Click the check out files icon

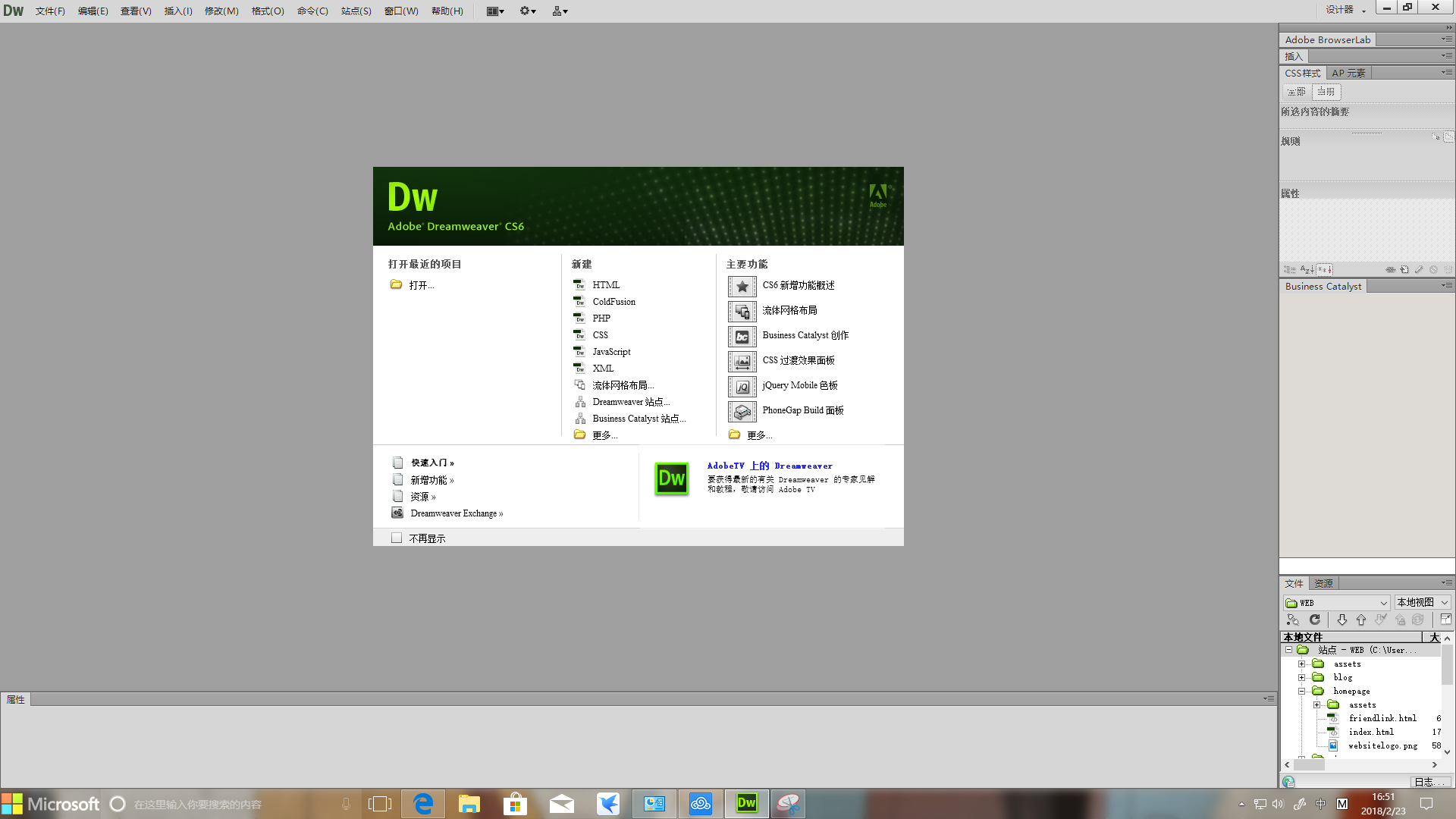click(1381, 620)
